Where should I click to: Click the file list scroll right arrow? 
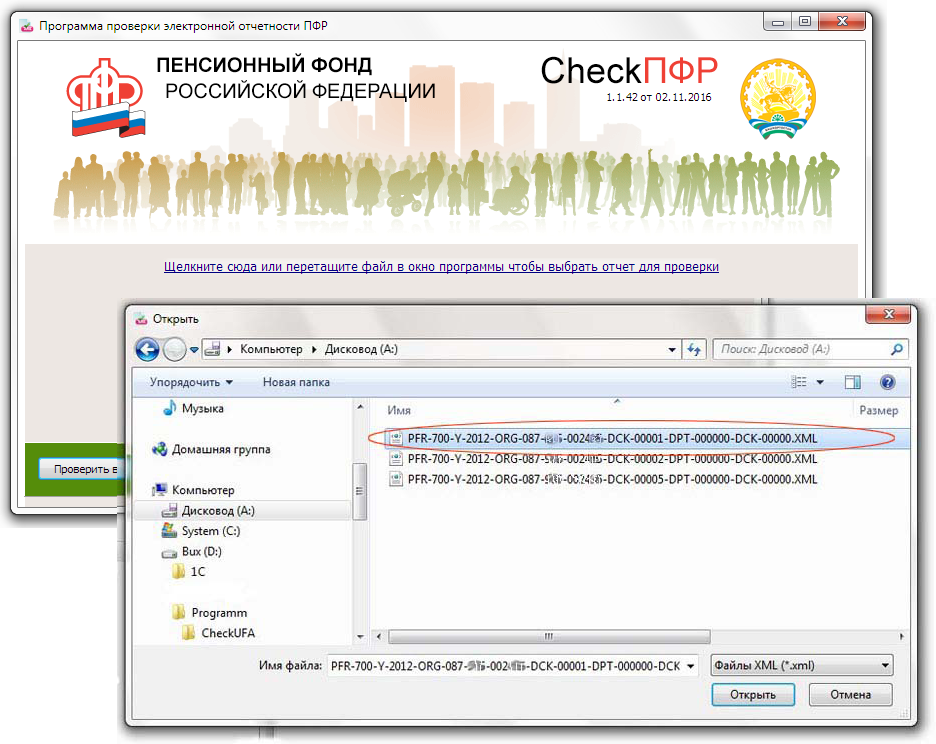click(x=901, y=637)
